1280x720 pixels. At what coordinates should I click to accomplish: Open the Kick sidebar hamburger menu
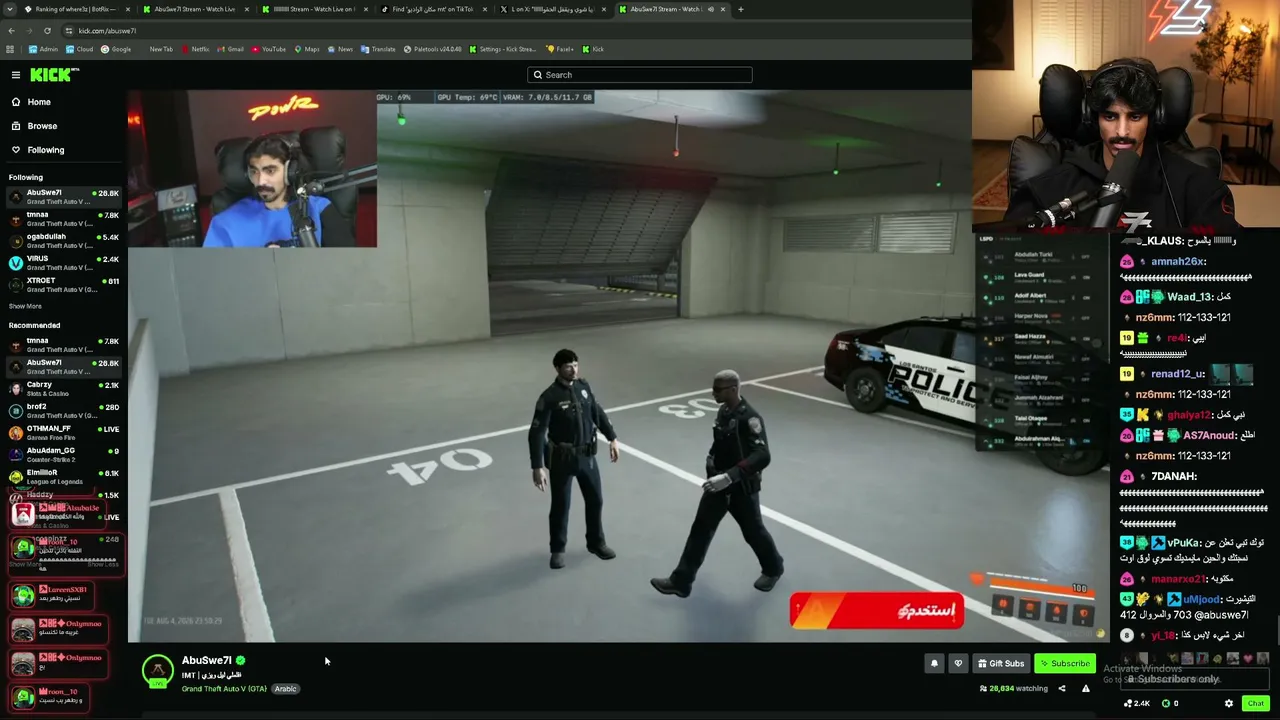coord(16,75)
